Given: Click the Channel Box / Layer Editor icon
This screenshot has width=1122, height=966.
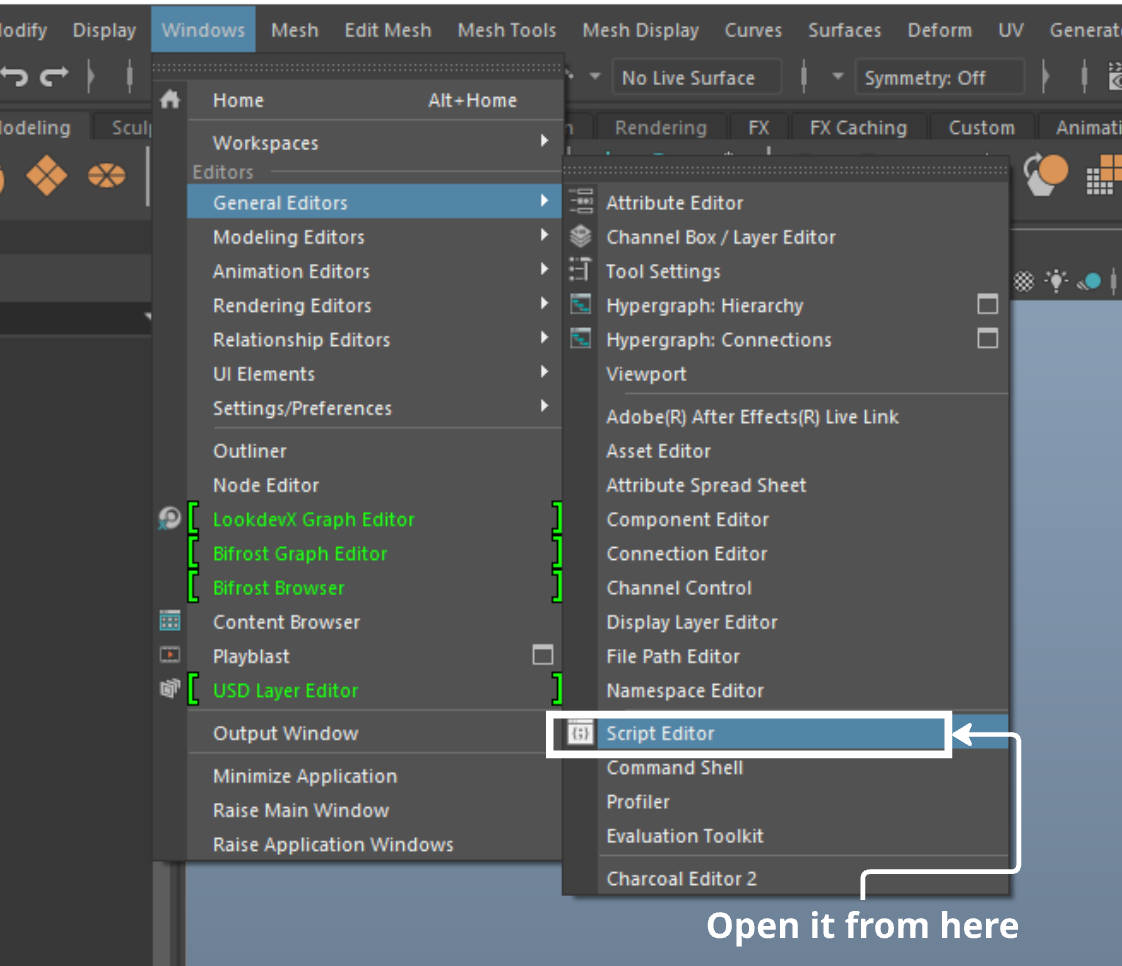Looking at the screenshot, I should [581, 237].
